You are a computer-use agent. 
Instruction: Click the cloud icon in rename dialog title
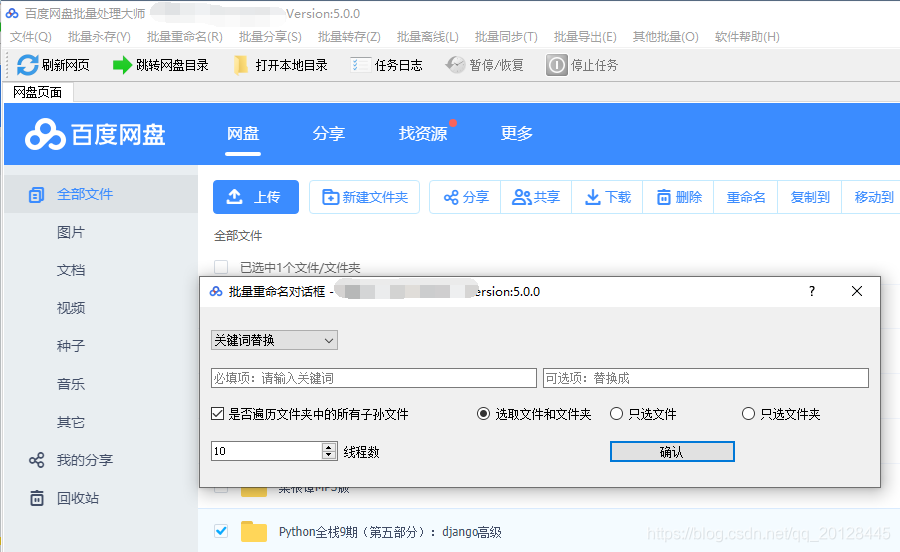point(216,291)
